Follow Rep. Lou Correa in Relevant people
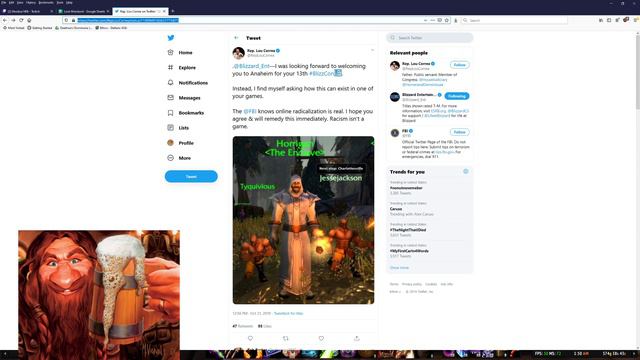This screenshot has height=360, width=640. coord(460,65)
